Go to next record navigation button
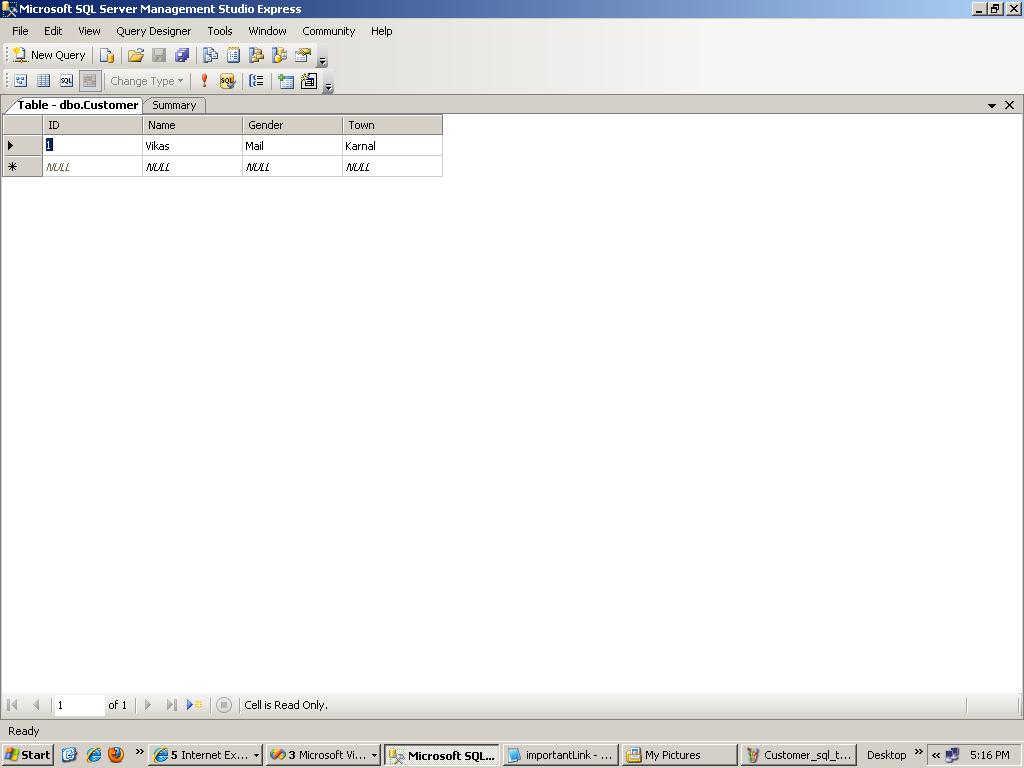The width and height of the screenshot is (1024, 768). click(x=148, y=705)
